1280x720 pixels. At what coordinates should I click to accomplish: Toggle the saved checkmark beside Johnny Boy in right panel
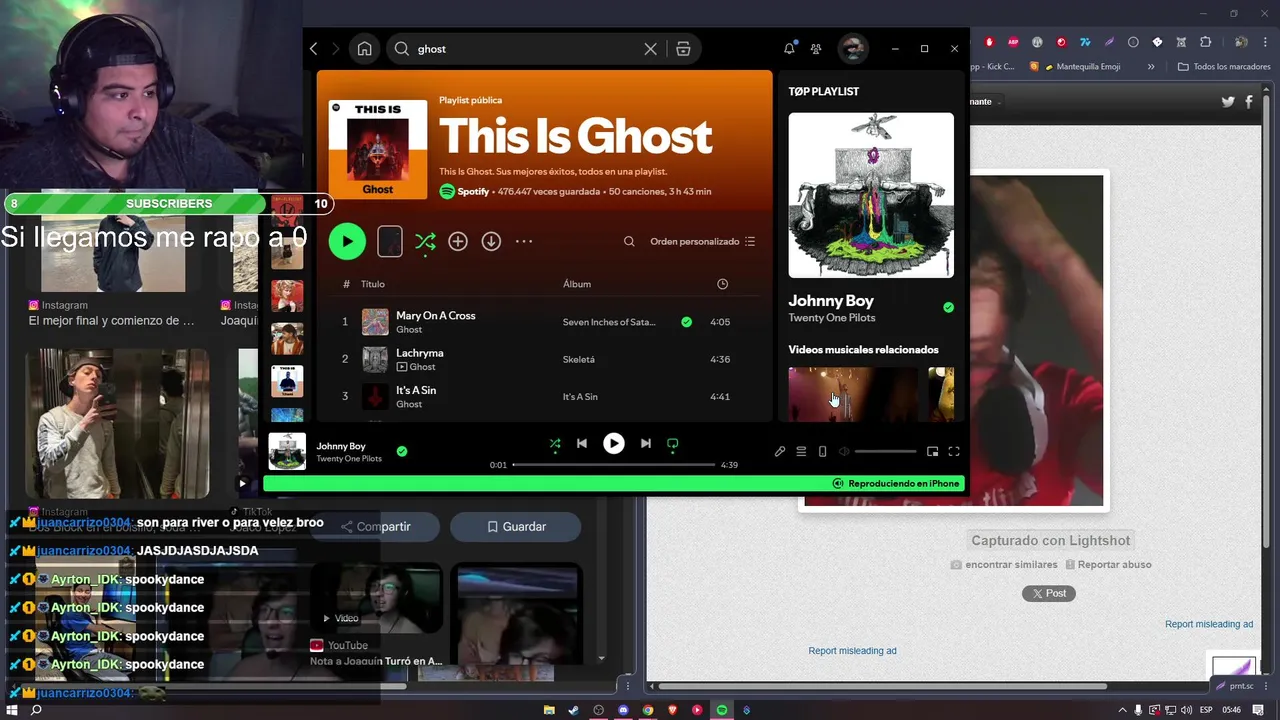click(948, 307)
